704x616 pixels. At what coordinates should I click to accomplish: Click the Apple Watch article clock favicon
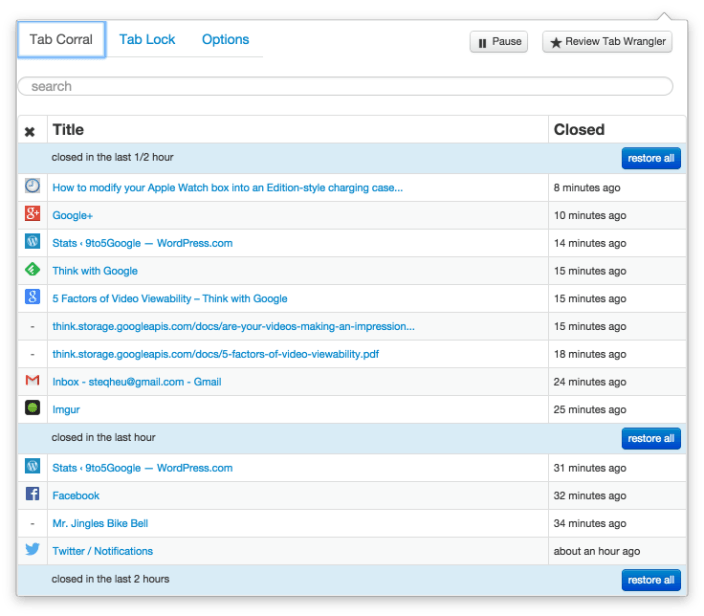[32, 186]
